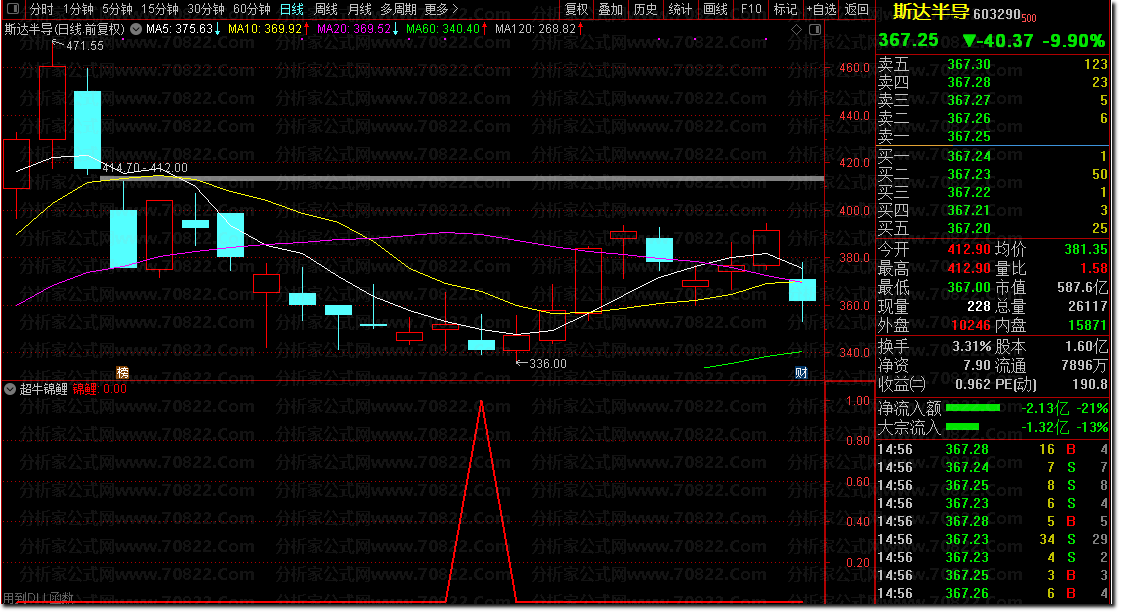Click the 标记 mark button
Screen dimensions: 1121x612
[785, 9]
